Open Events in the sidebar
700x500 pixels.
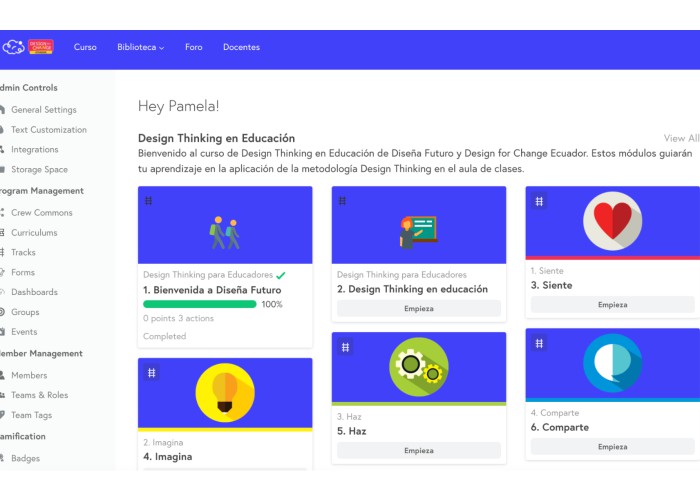pyautogui.click(x=24, y=332)
